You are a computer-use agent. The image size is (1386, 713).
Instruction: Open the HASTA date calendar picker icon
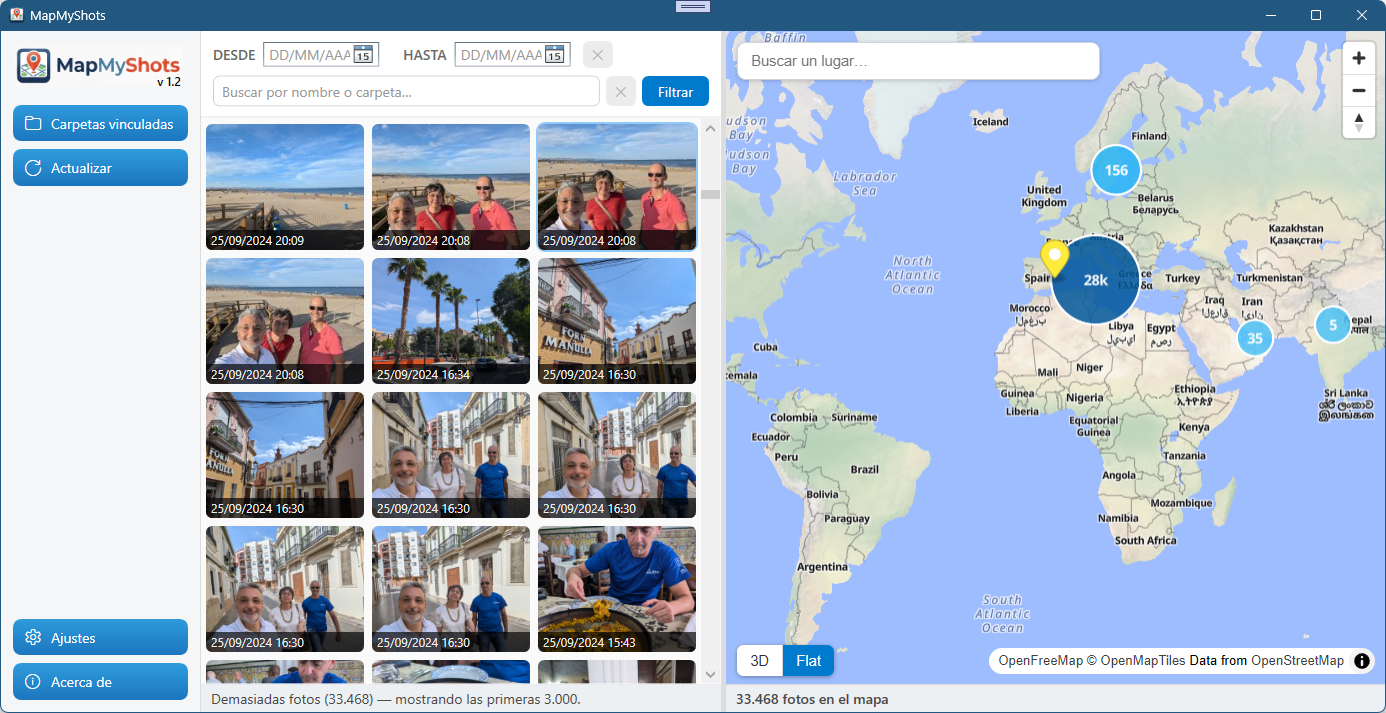[555, 55]
